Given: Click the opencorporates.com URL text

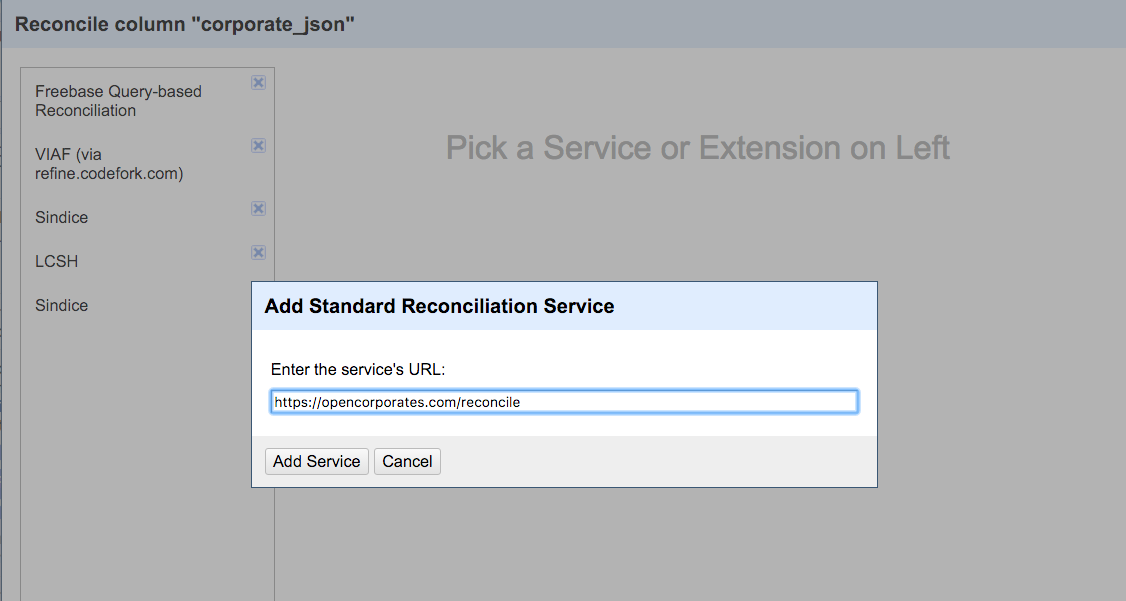Looking at the screenshot, I should [x=398, y=402].
